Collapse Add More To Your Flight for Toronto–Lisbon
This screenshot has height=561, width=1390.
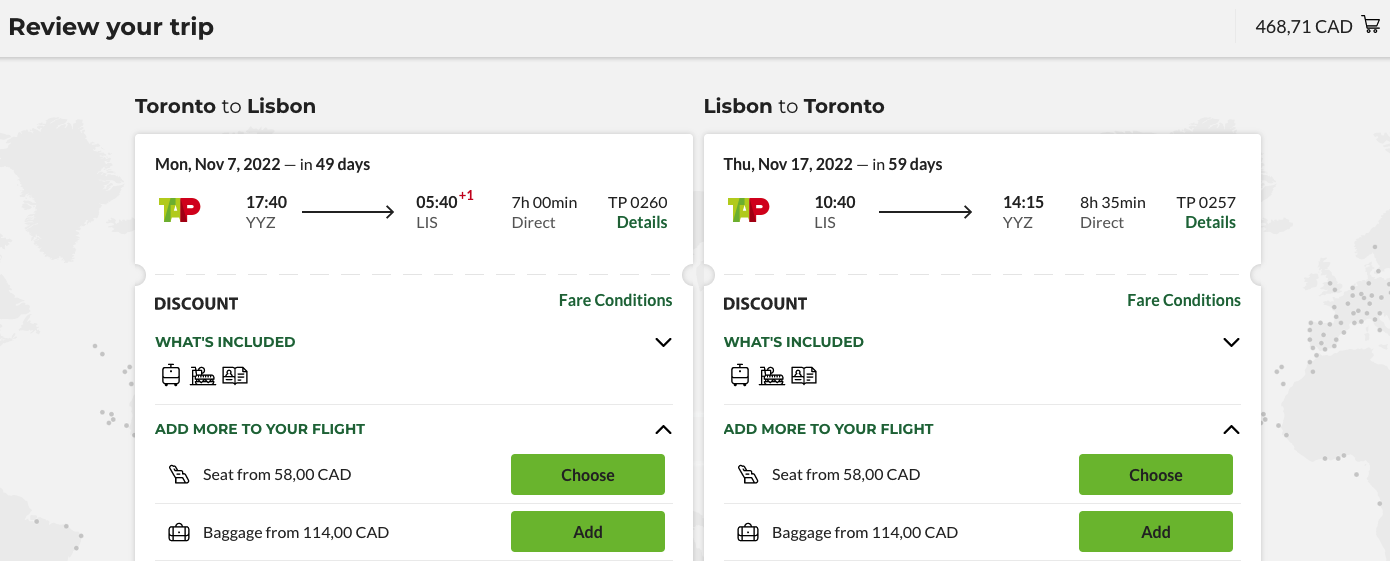click(x=663, y=429)
